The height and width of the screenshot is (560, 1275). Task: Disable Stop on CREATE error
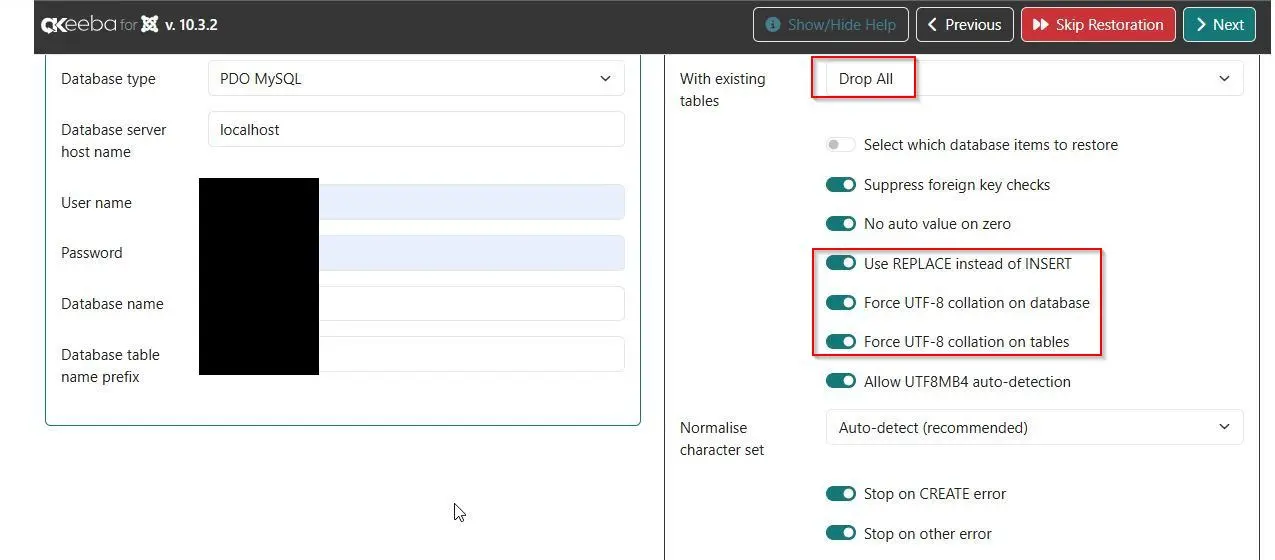[841, 494]
